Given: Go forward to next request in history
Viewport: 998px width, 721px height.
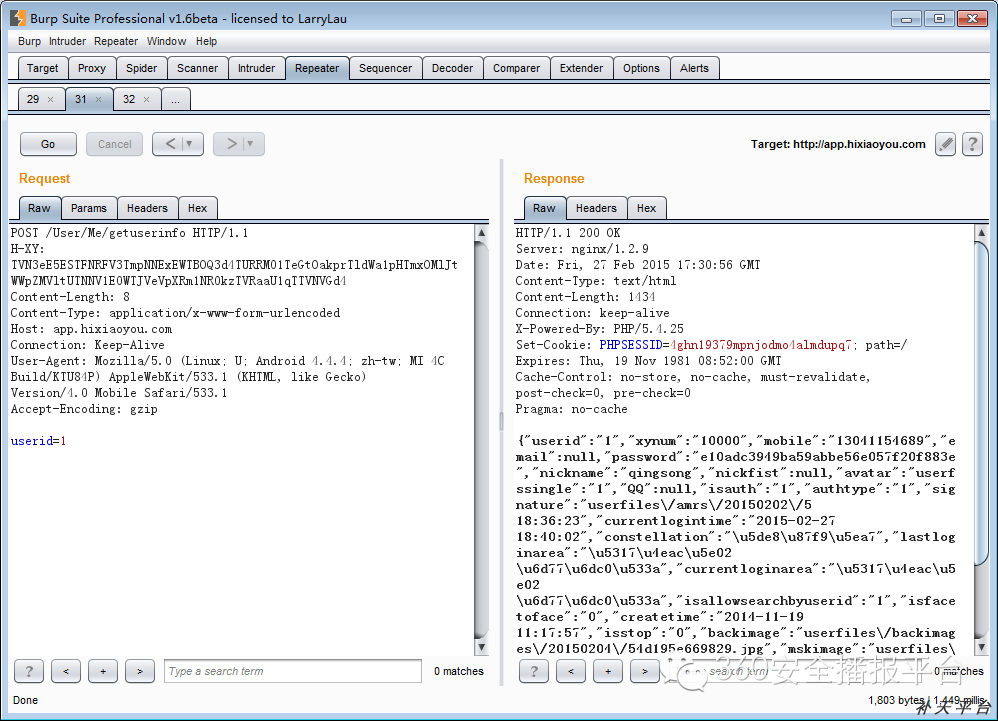Looking at the screenshot, I should [x=231, y=144].
